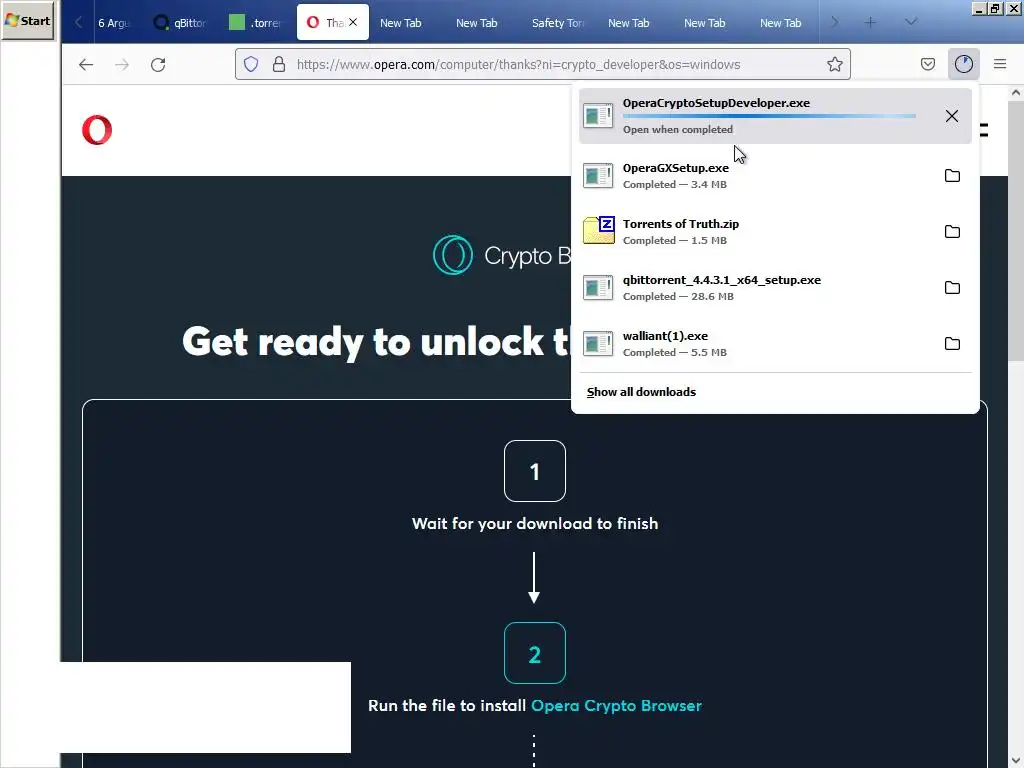The height and width of the screenshot is (768, 1024).
Task: Click the walliant(1).exe file icon
Action: click(x=598, y=344)
